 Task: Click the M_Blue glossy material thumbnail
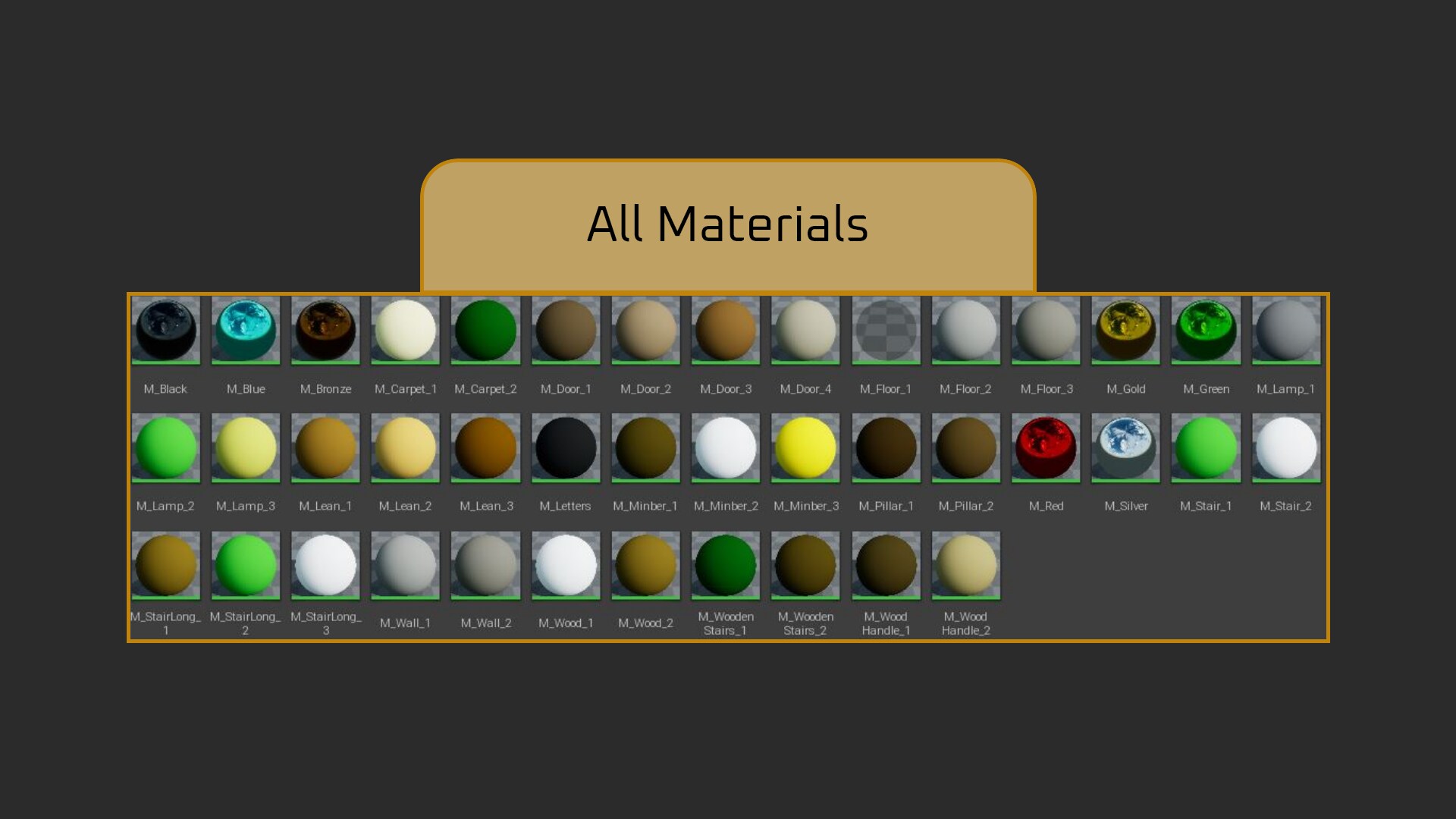click(246, 331)
